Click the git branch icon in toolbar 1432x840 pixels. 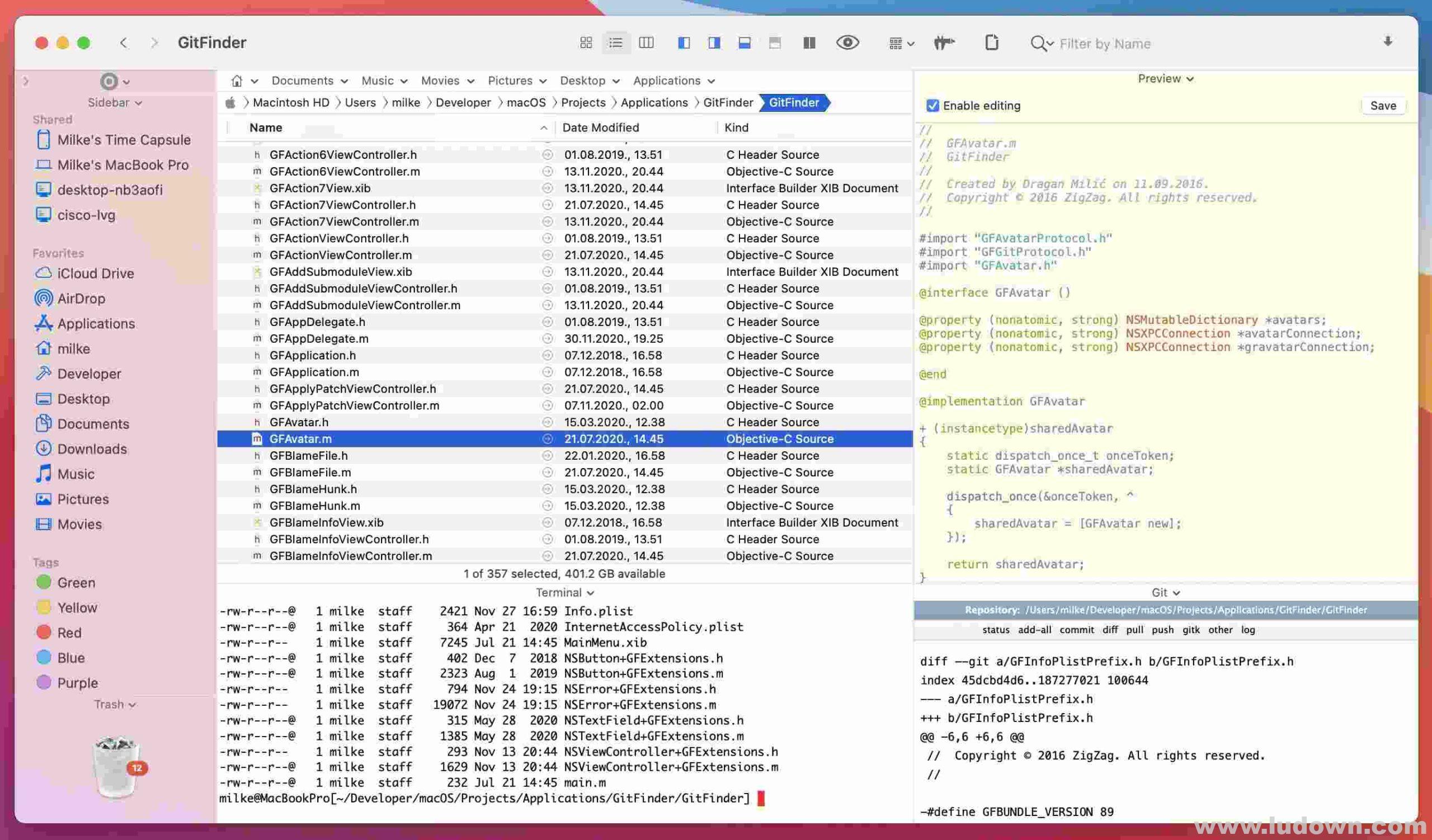944,42
